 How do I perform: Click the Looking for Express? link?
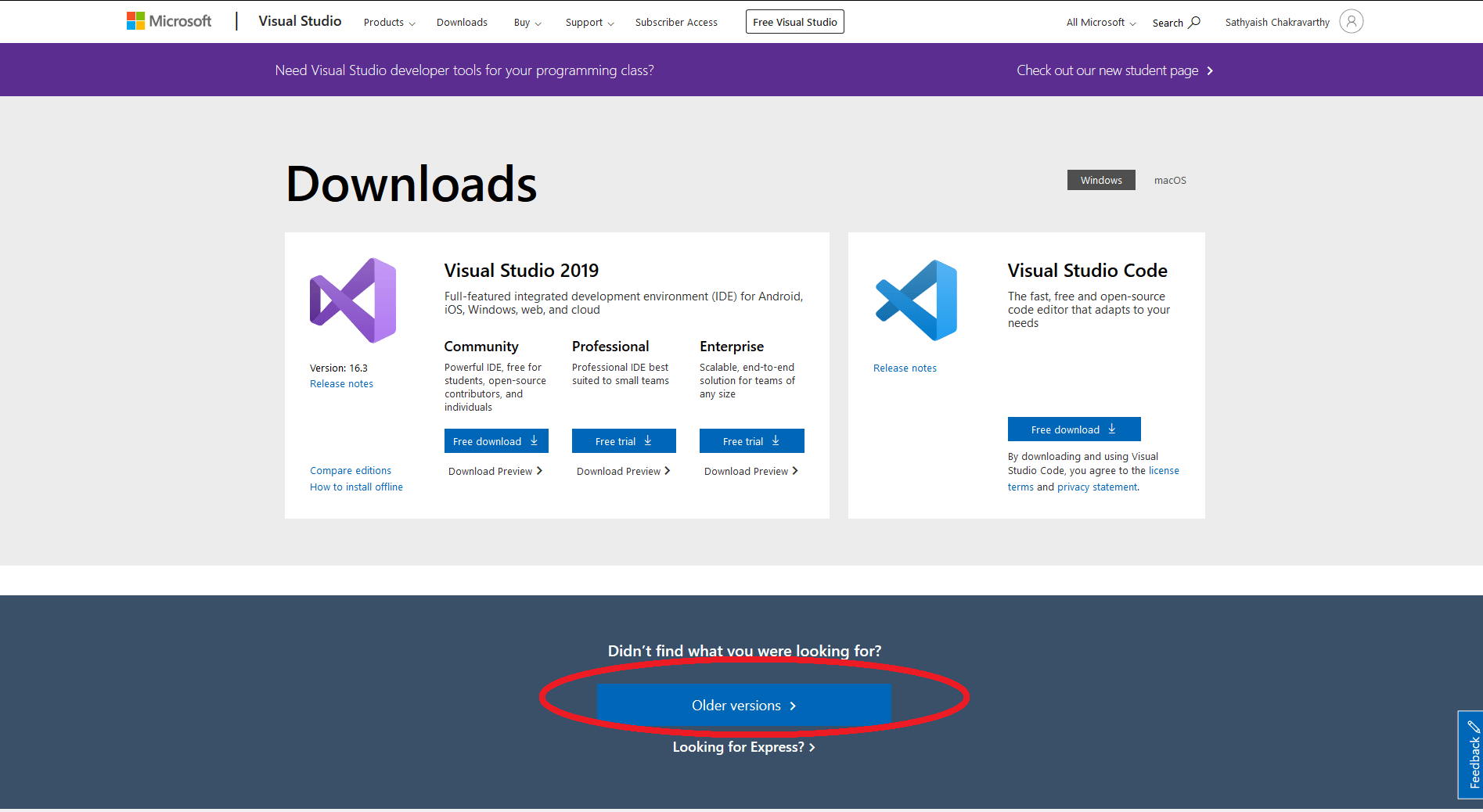tap(743, 746)
